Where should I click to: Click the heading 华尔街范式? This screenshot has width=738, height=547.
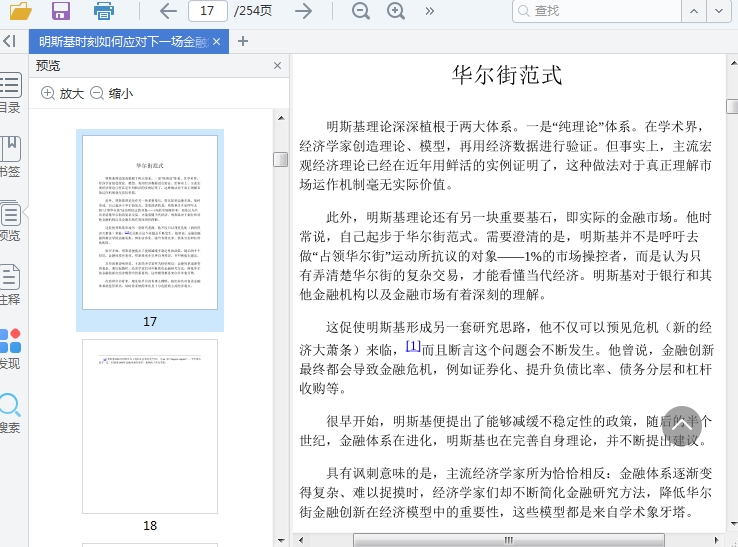pyautogui.click(x=507, y=75)
